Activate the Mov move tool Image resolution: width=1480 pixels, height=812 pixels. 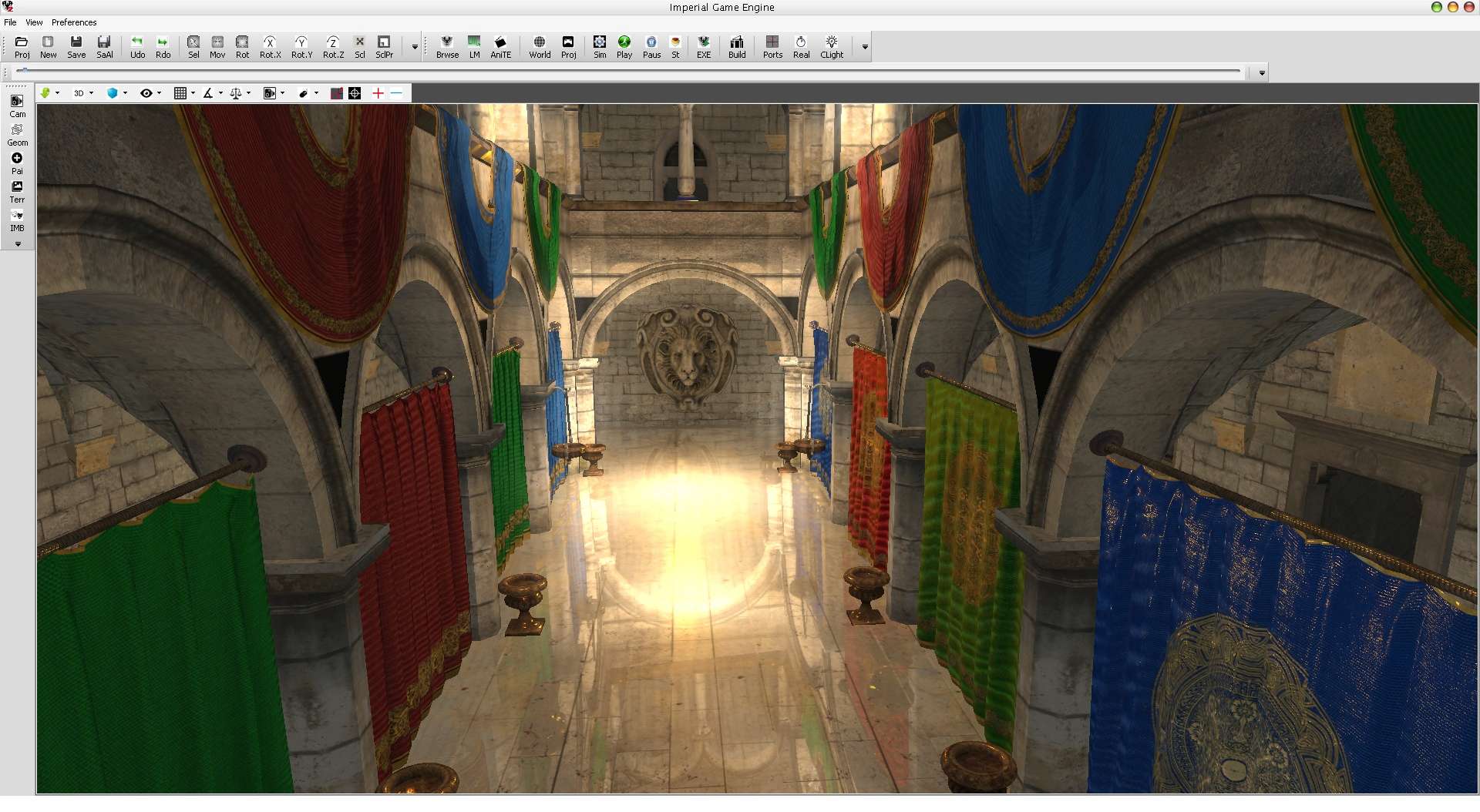(x=217, y=46)
